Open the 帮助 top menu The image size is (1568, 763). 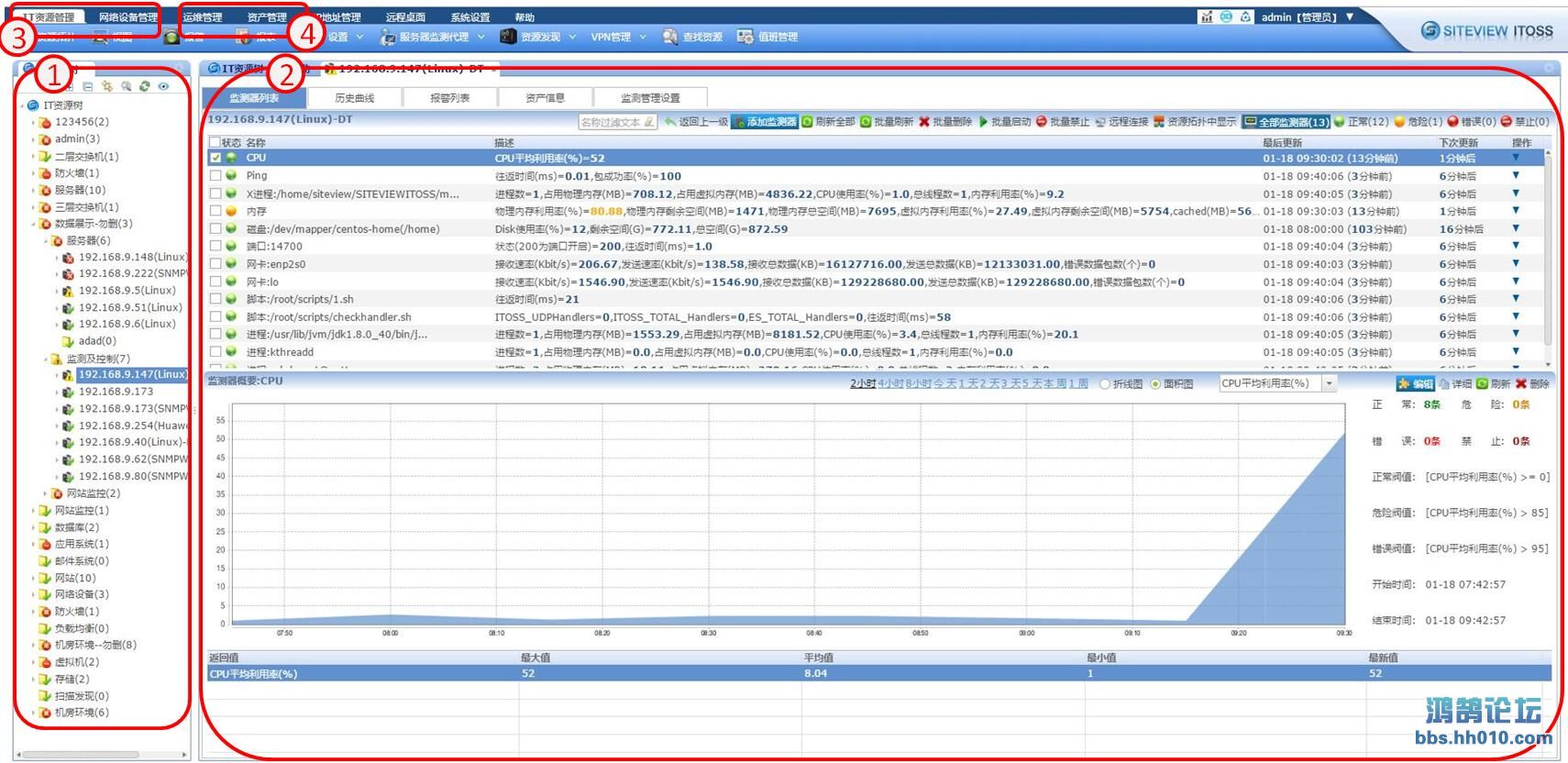pyautogui.click(x=525, y=17)
